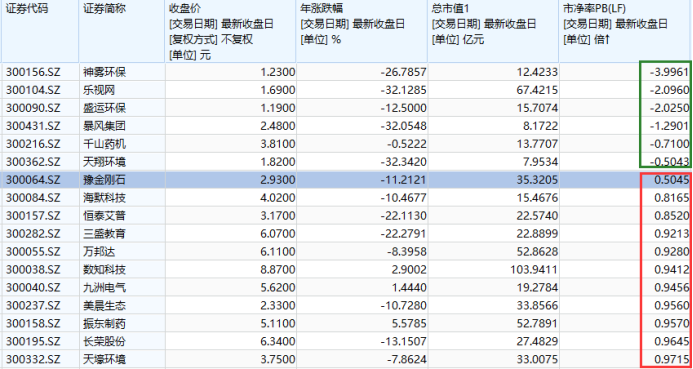Select stock code 300090.SZ
This screenshot has width=693, height=369.
(x=33, y=108)
